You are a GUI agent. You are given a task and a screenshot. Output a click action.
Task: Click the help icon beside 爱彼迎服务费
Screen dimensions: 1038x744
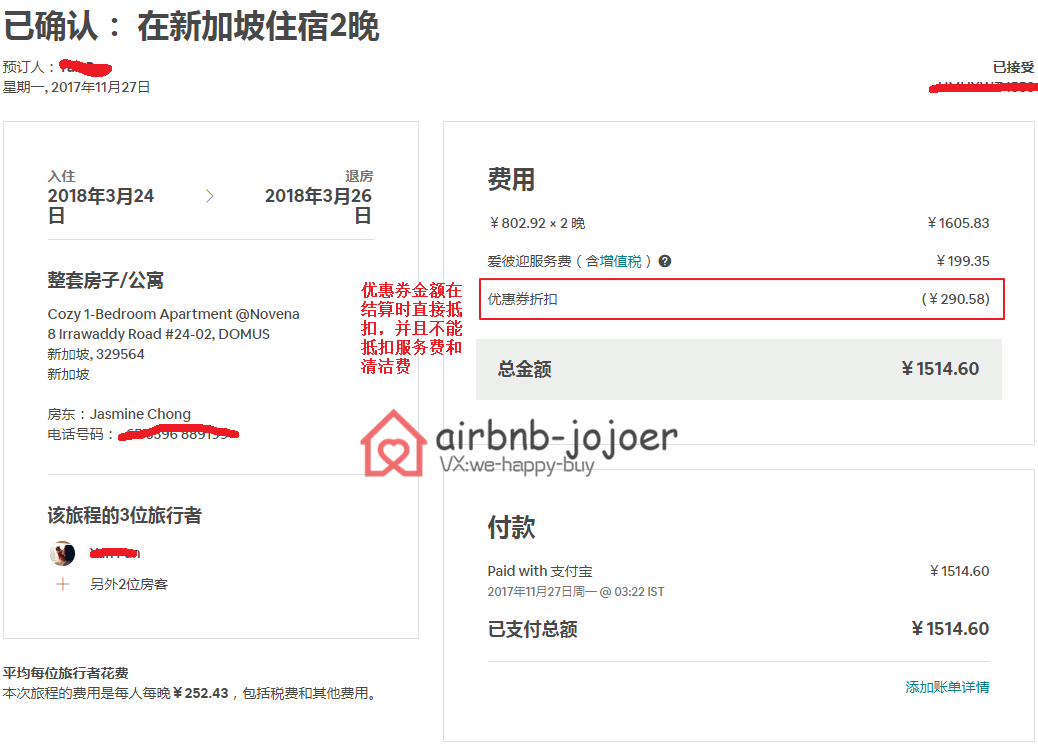click(665, 261)
